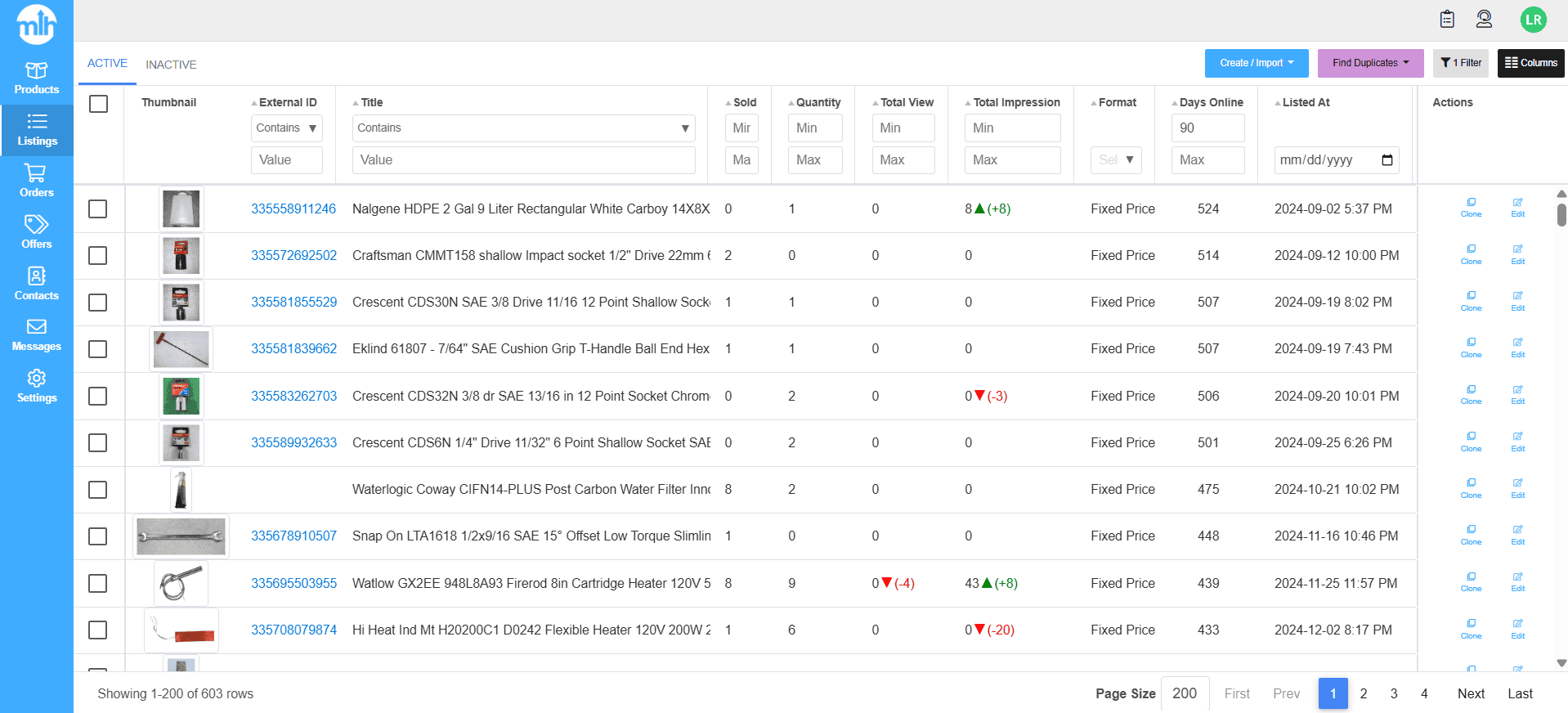
Task: Go to Orders via cart icon
Action: point(36,181)
